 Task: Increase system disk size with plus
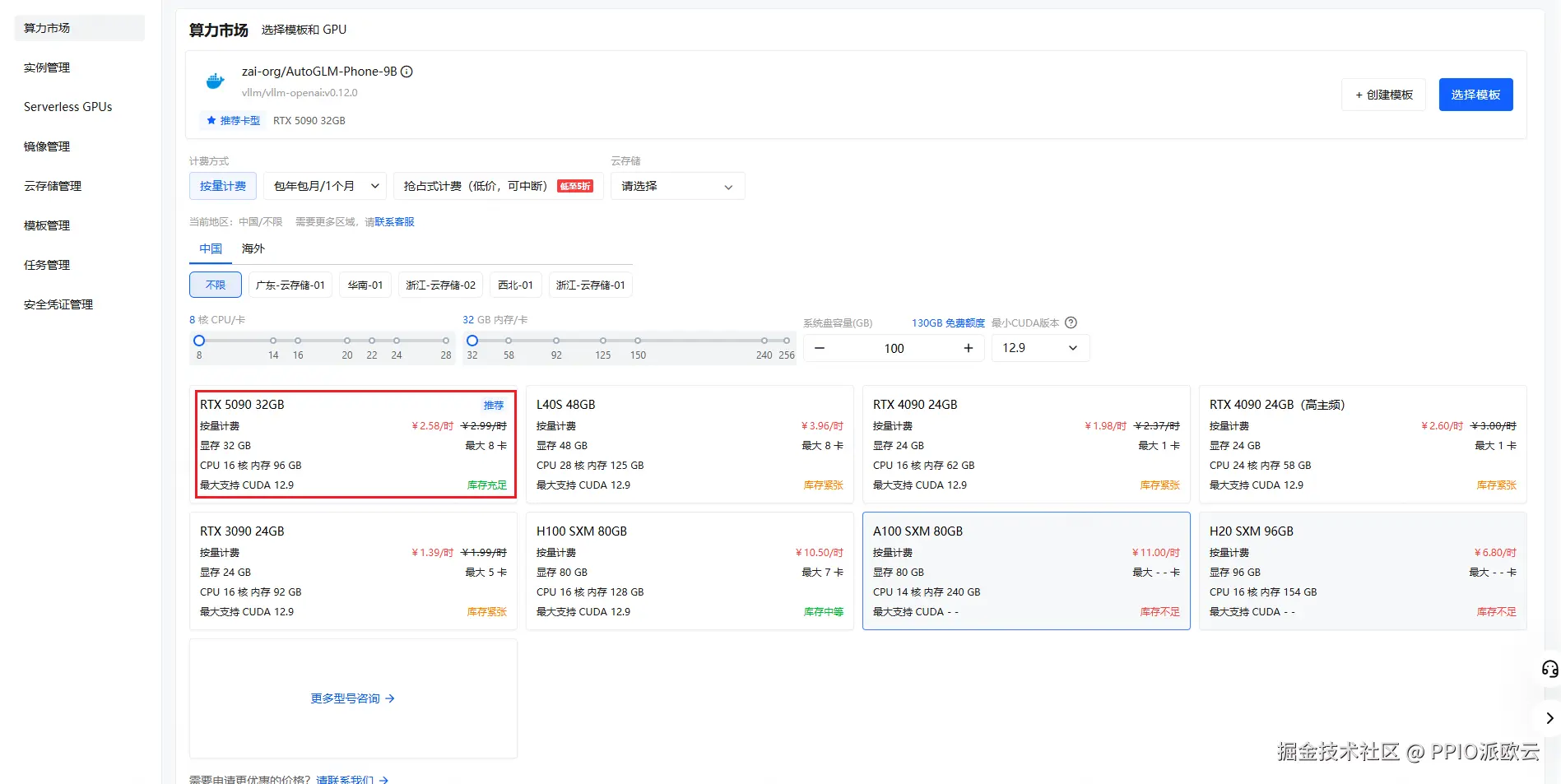coord(969,348)
